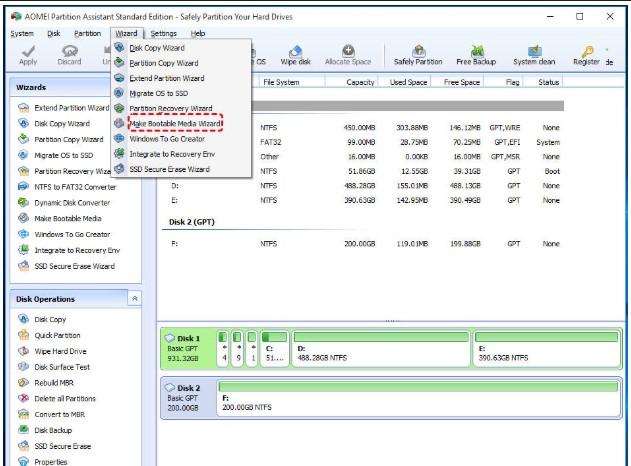
Task: Click the Quick Partition icon
Action: point(23,335)
